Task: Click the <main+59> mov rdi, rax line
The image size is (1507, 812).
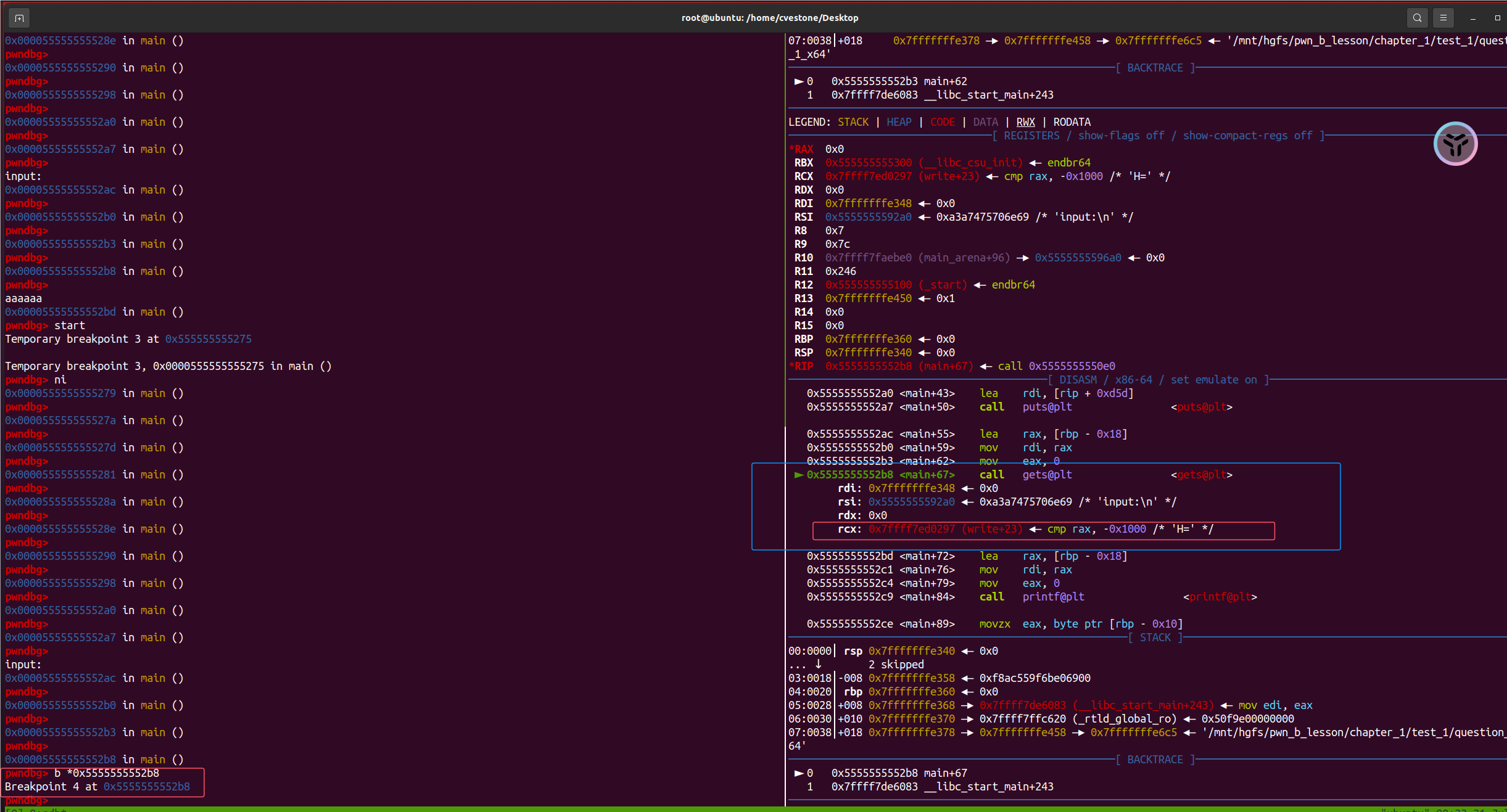Action: [939, 448]
